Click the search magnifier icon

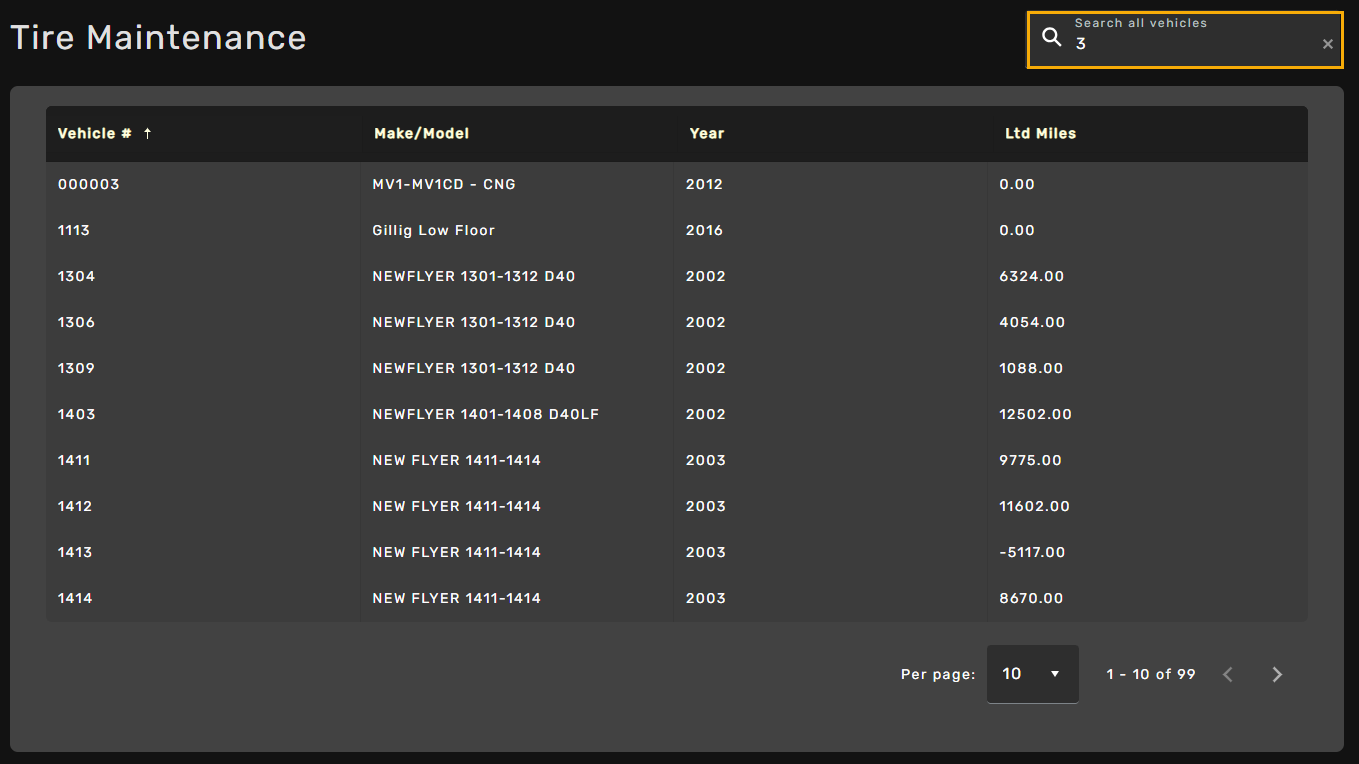(1051, 38)
